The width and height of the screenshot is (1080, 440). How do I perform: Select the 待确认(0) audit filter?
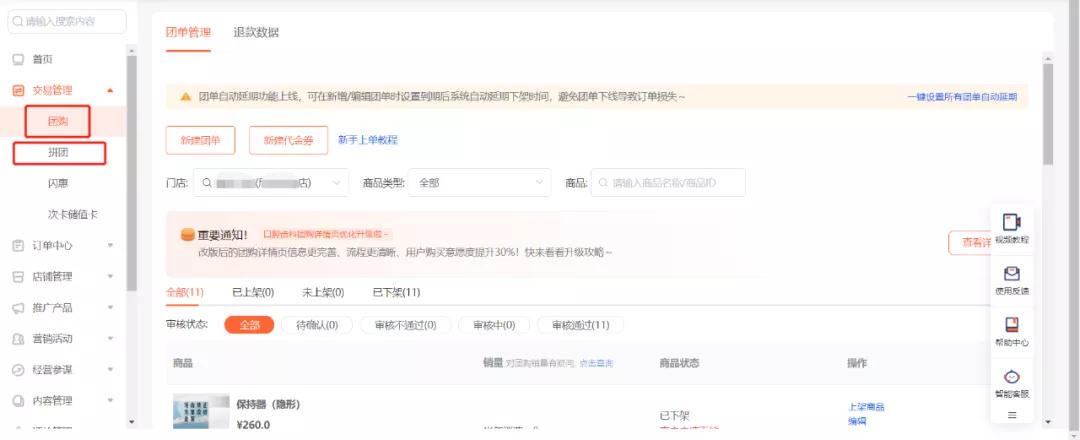[317, 325]
